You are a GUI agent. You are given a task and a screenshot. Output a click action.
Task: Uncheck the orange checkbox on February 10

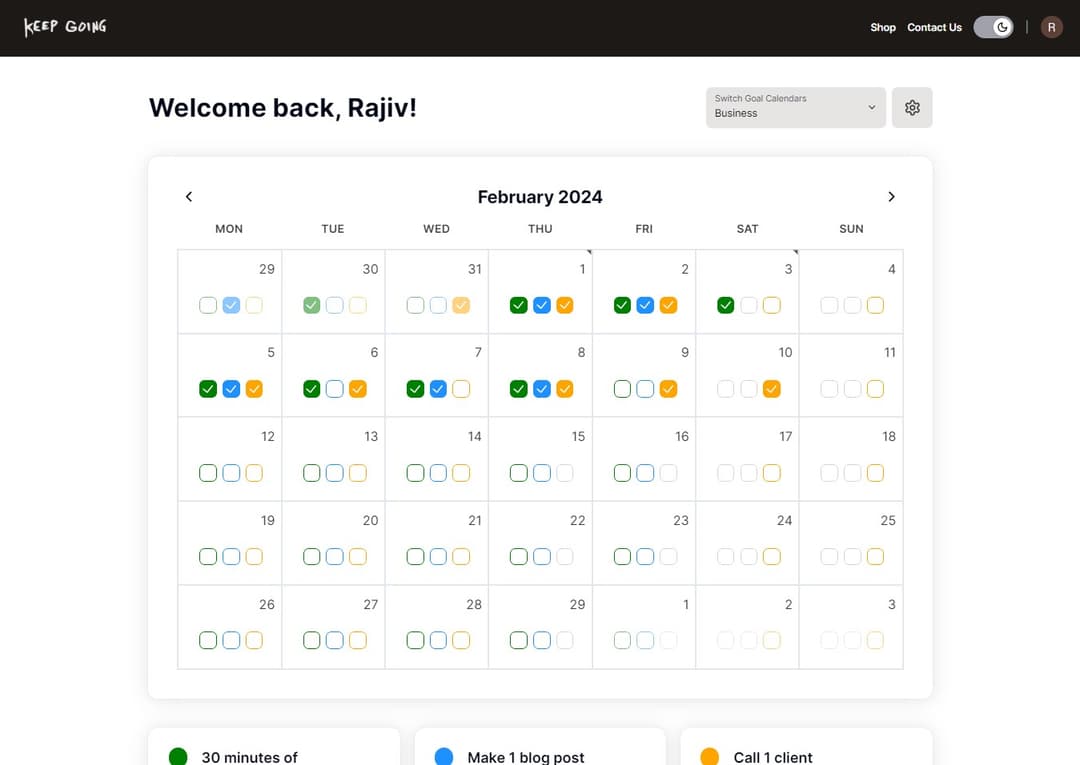[771, 389]
